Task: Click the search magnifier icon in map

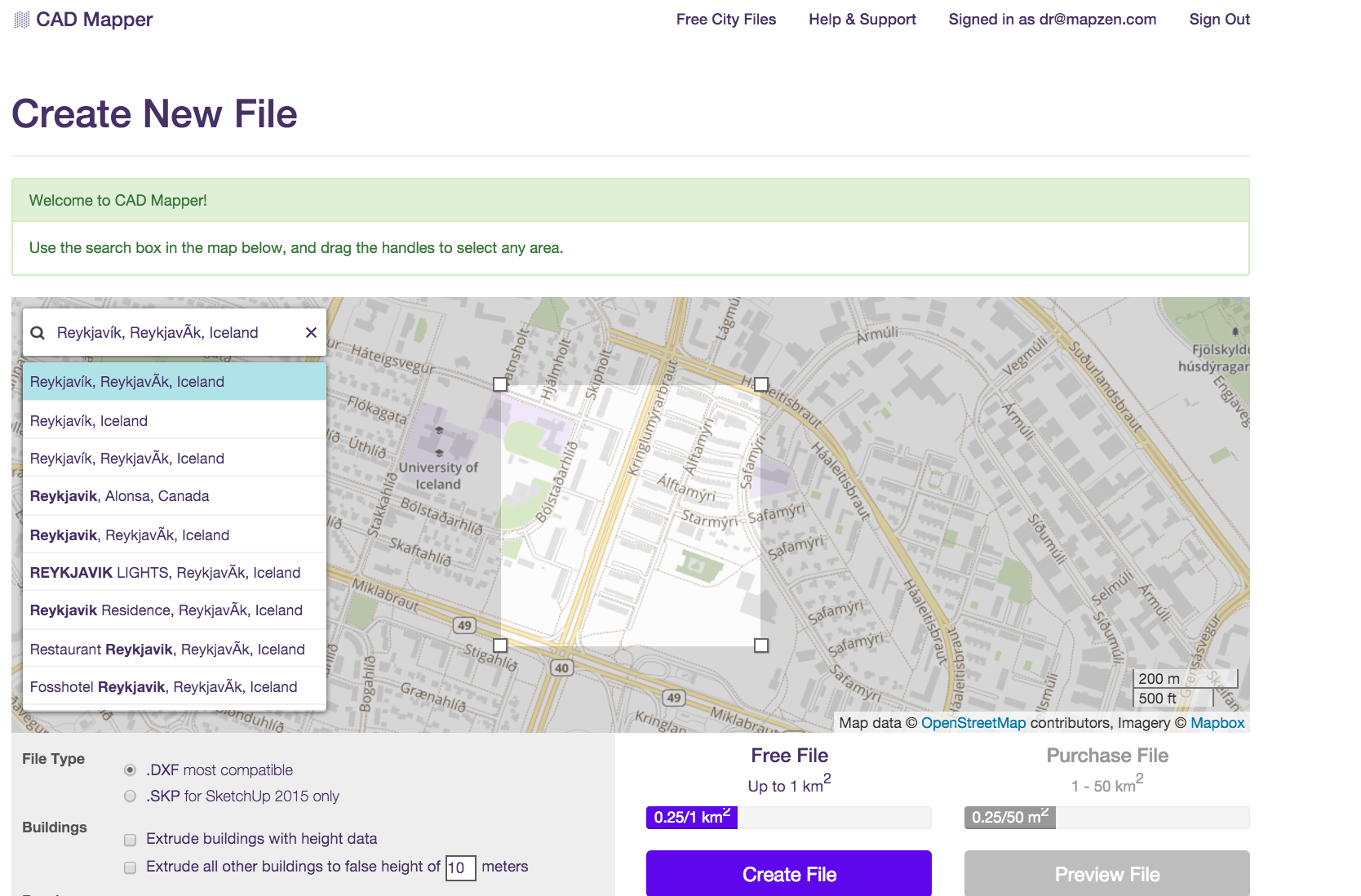Action: (x=38, y=333)
